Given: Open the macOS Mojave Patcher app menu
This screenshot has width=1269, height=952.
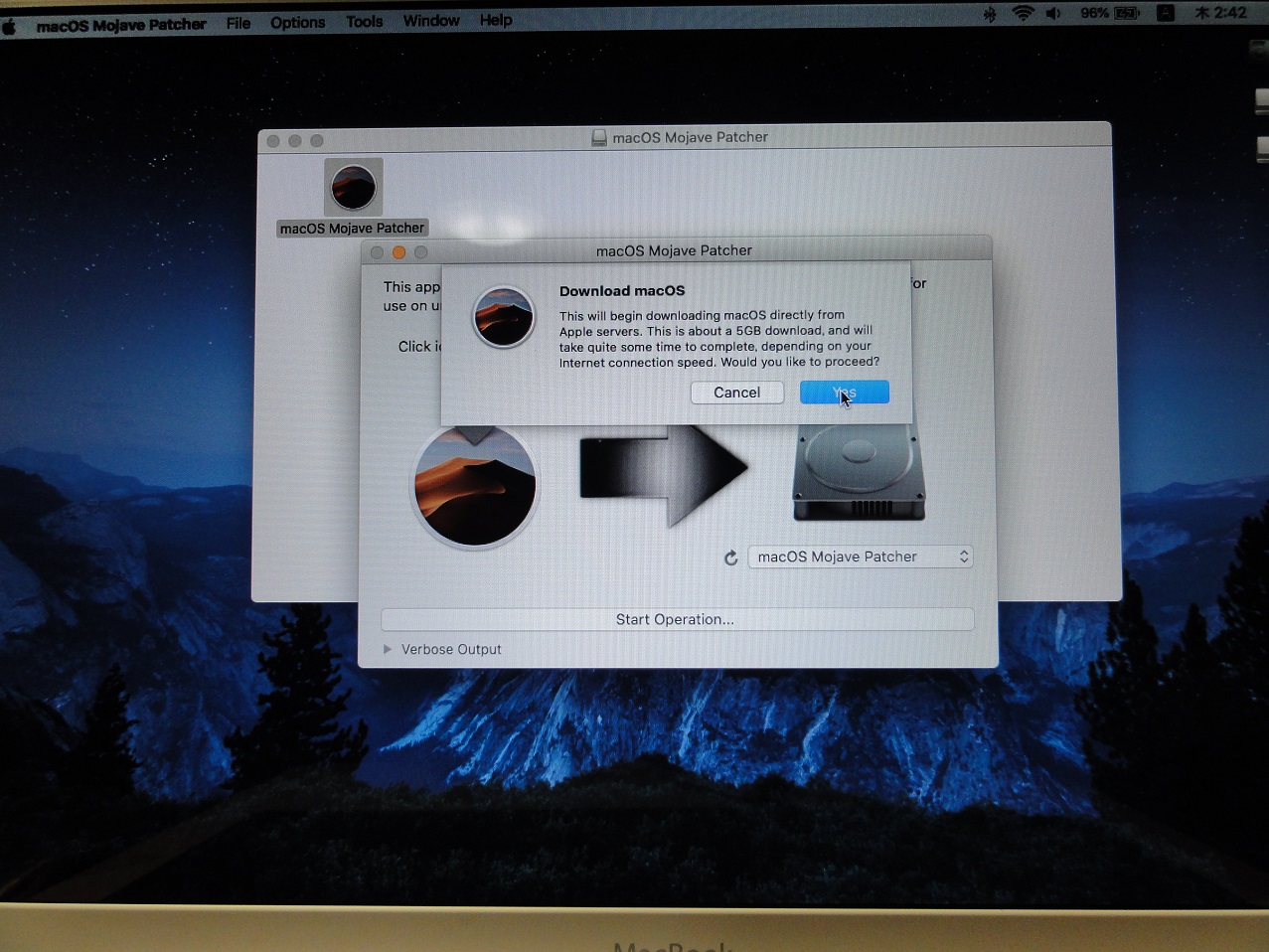Looking at the screenshot, I should tap(121, 25).
